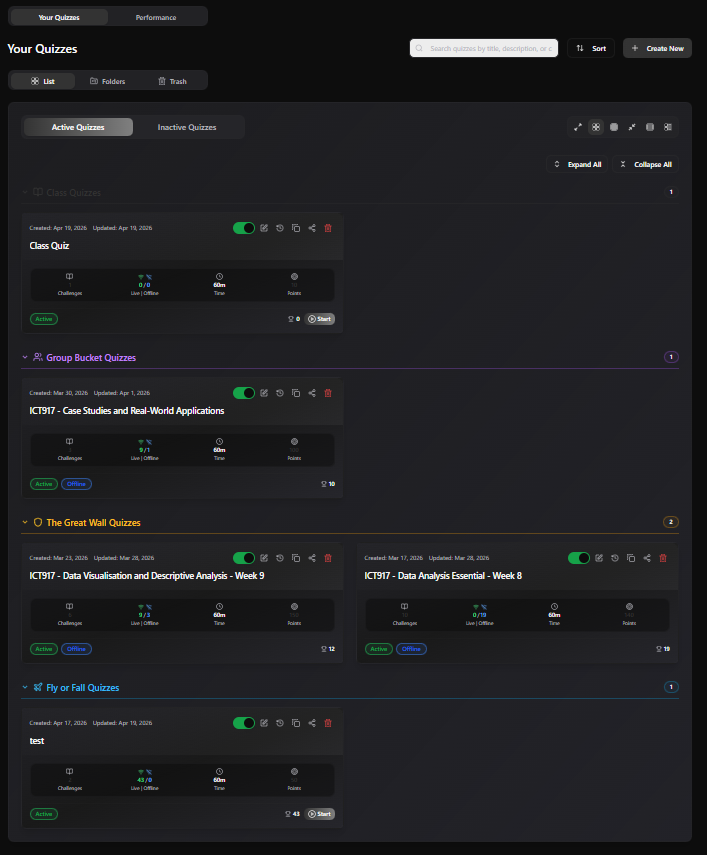The height and width of the screenshot is (855, 707).
Task: Share the Week 9 quiz
Action: pyautogui.click(x=312, y=558)
